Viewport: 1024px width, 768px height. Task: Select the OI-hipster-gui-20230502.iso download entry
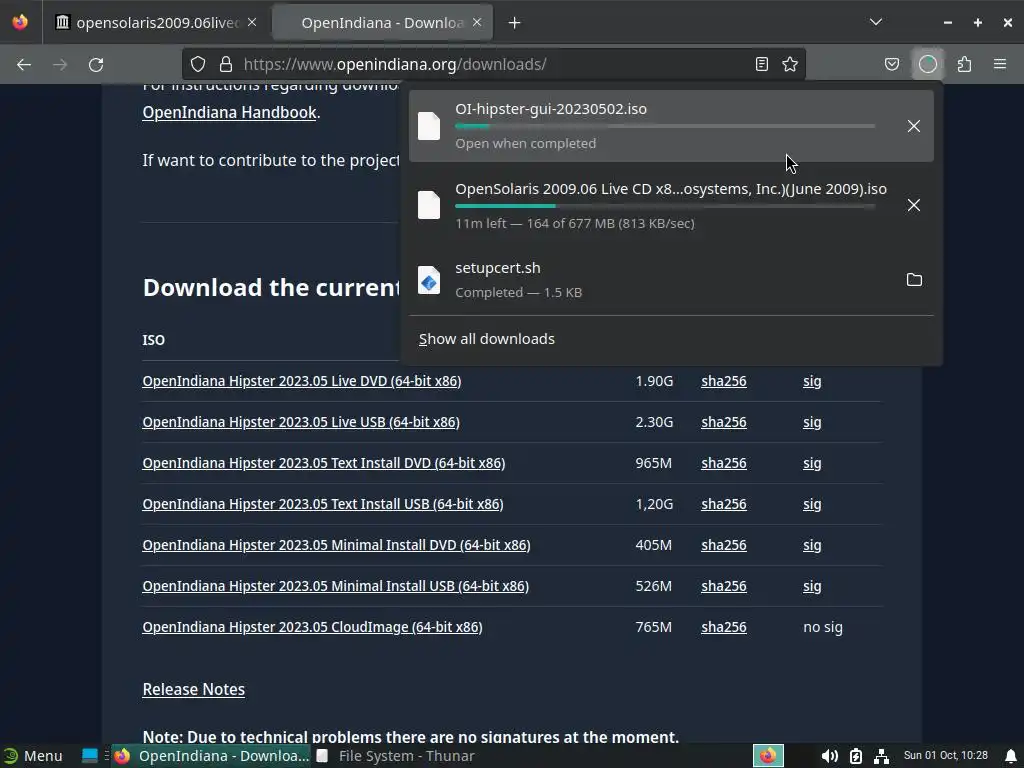click(x=671, y=126)
